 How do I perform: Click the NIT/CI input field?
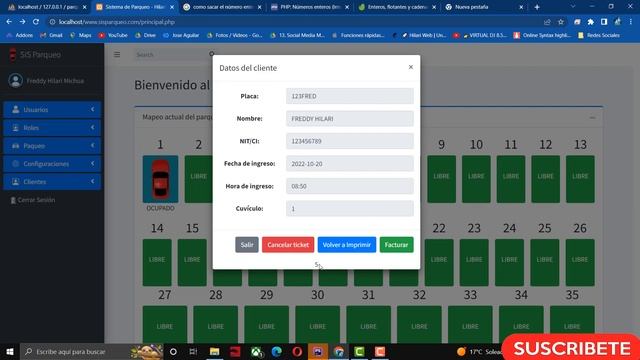point(349,141)
